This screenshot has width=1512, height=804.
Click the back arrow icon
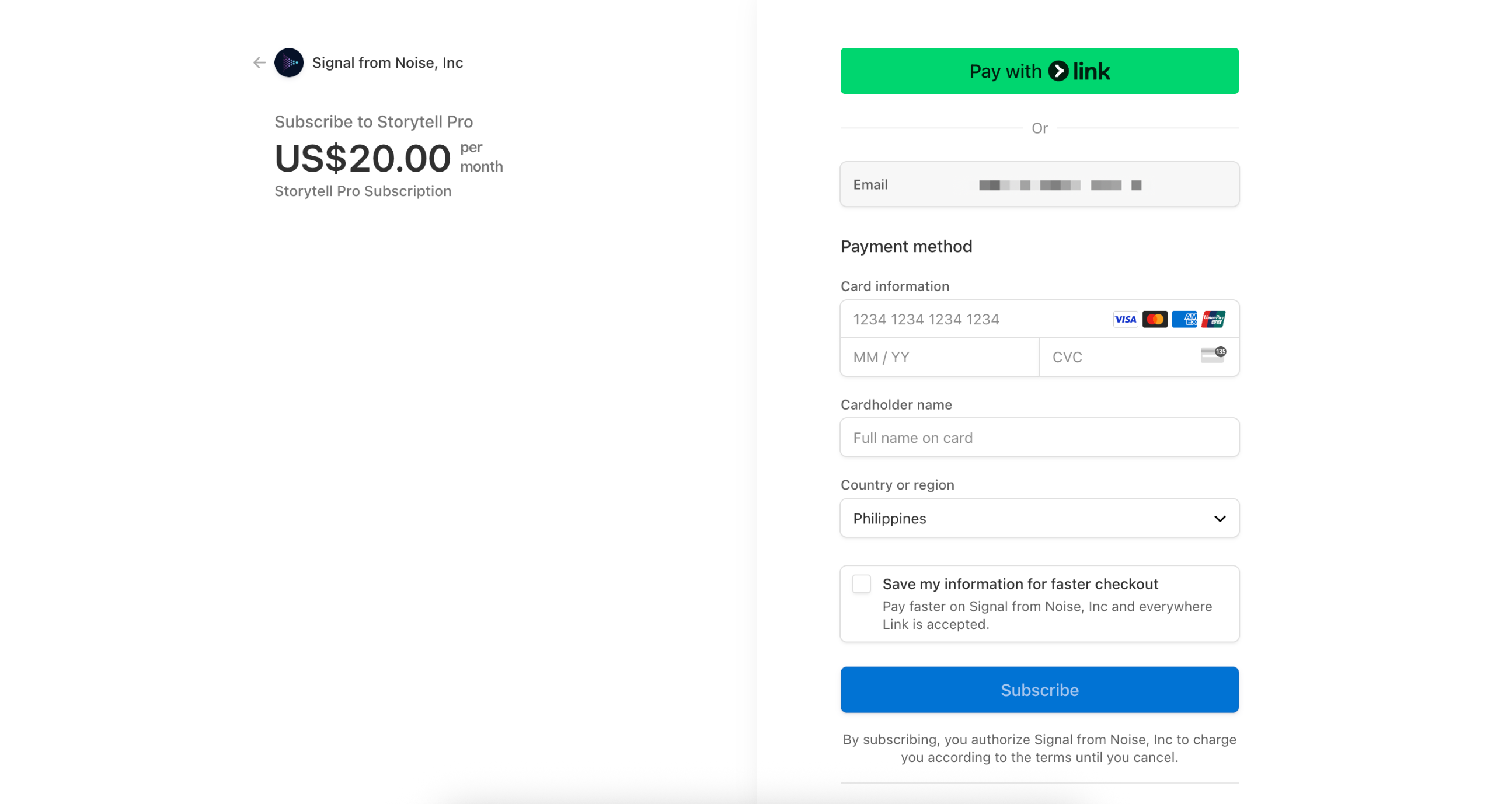coord(259,63)
